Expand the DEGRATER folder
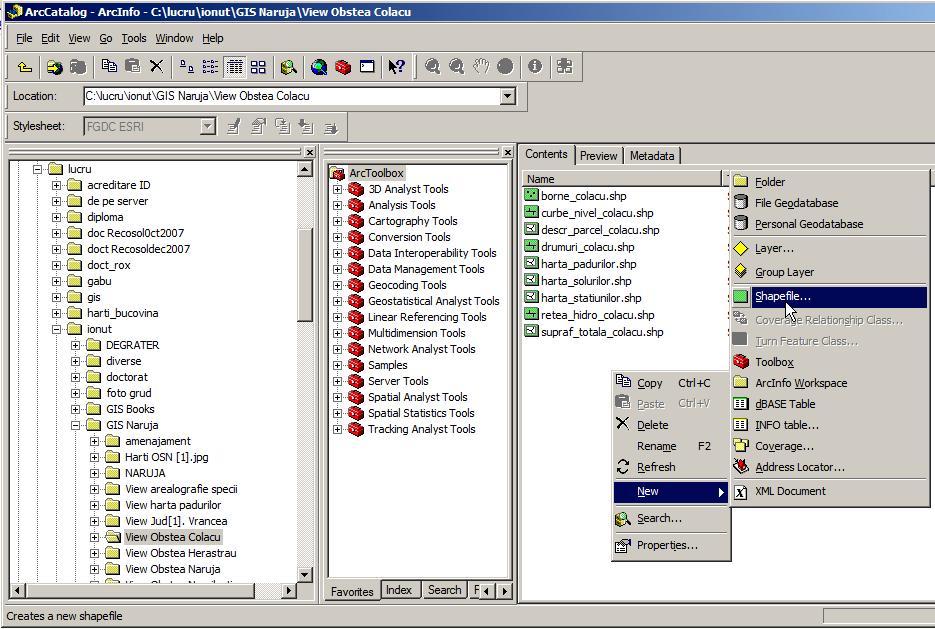Viewport: 935px width, 629px height. pos(76,345)
